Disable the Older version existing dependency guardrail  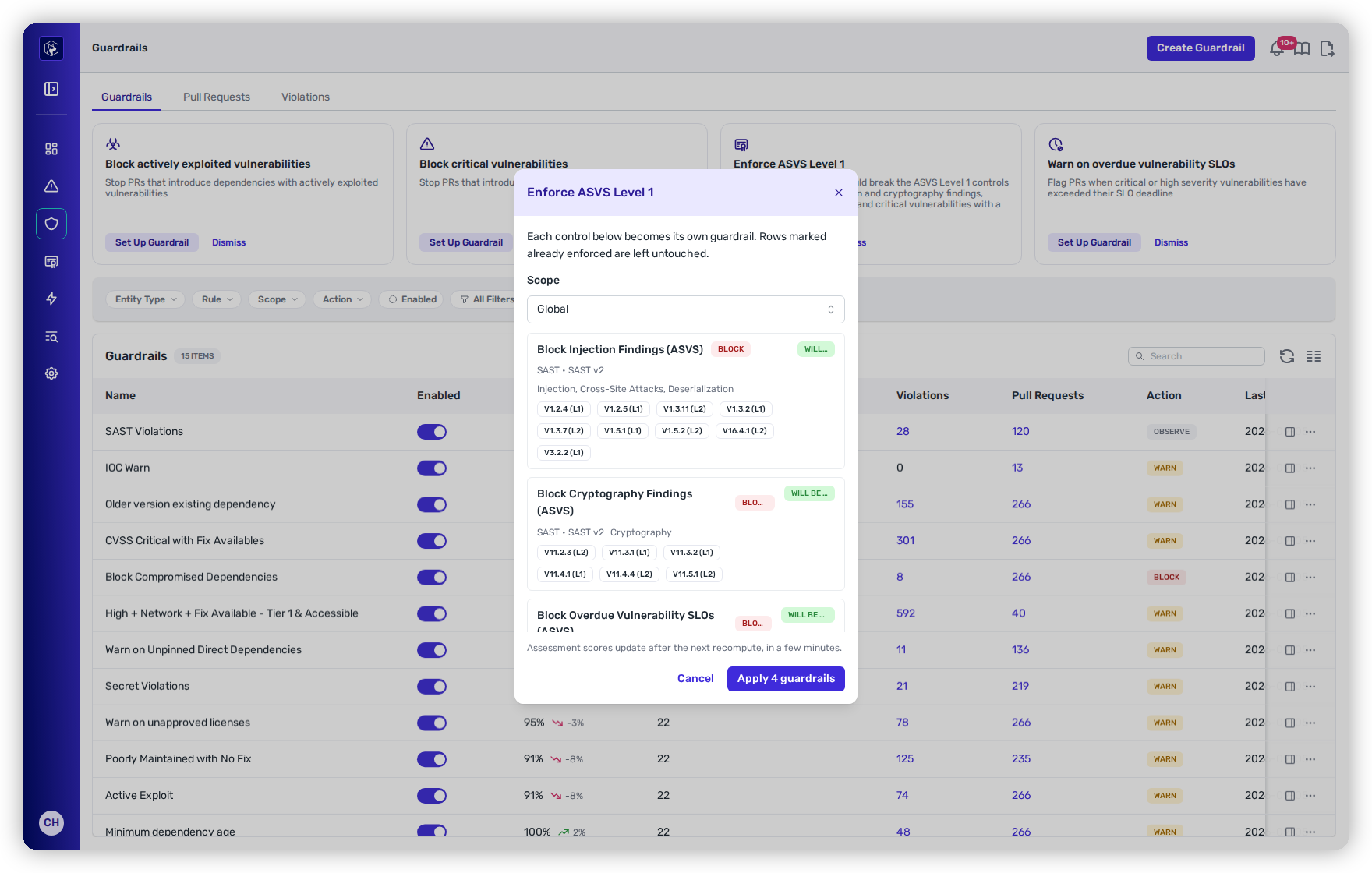pyautogui.click(x=432, y=504)
